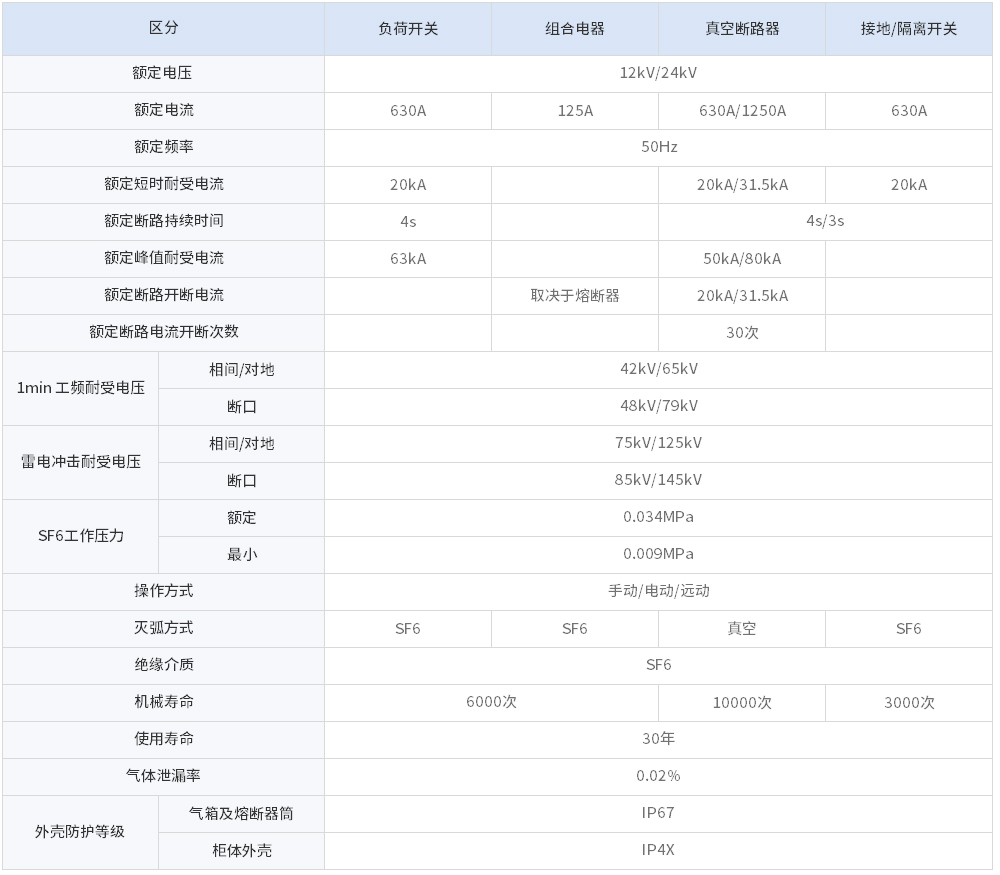
Task: Click the 额定峰值耐受电流 label
Action: pos(163,258)
